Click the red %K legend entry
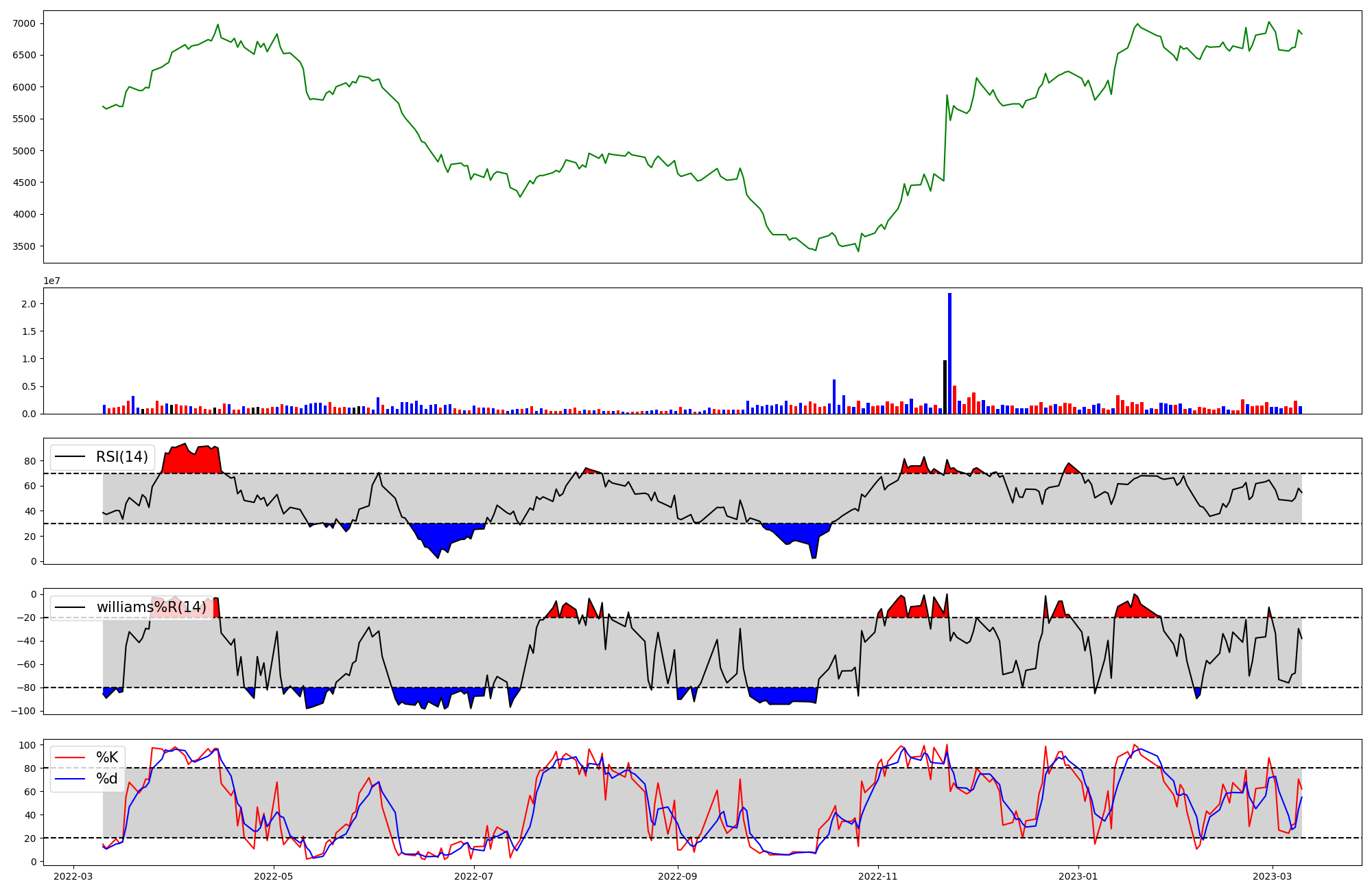 click(107, 758)
